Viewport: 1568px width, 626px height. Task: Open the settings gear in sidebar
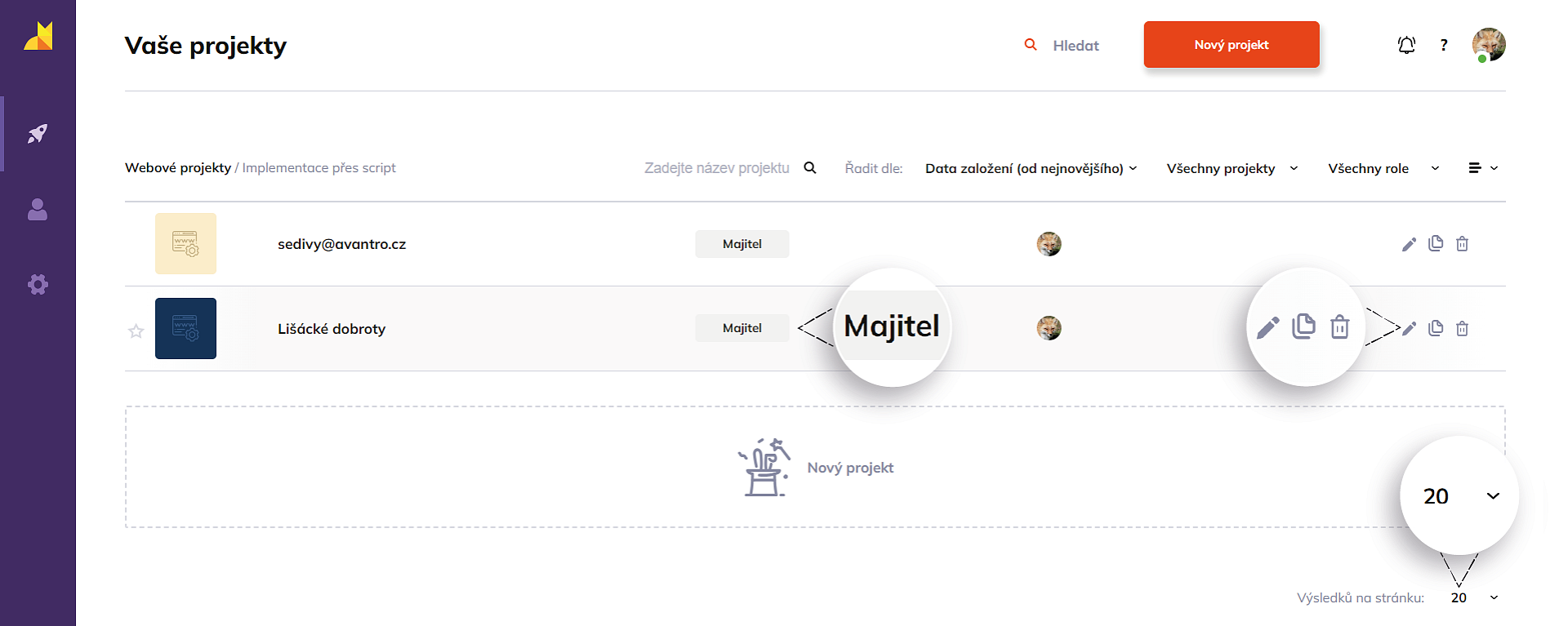click(x=38, y=284)
